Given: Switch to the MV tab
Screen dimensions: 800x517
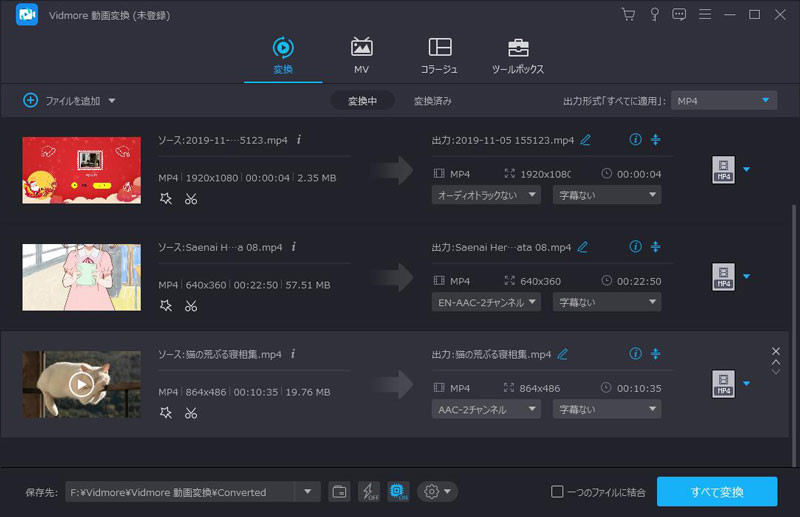Looking at the screenshot, I should click(361, 56).
